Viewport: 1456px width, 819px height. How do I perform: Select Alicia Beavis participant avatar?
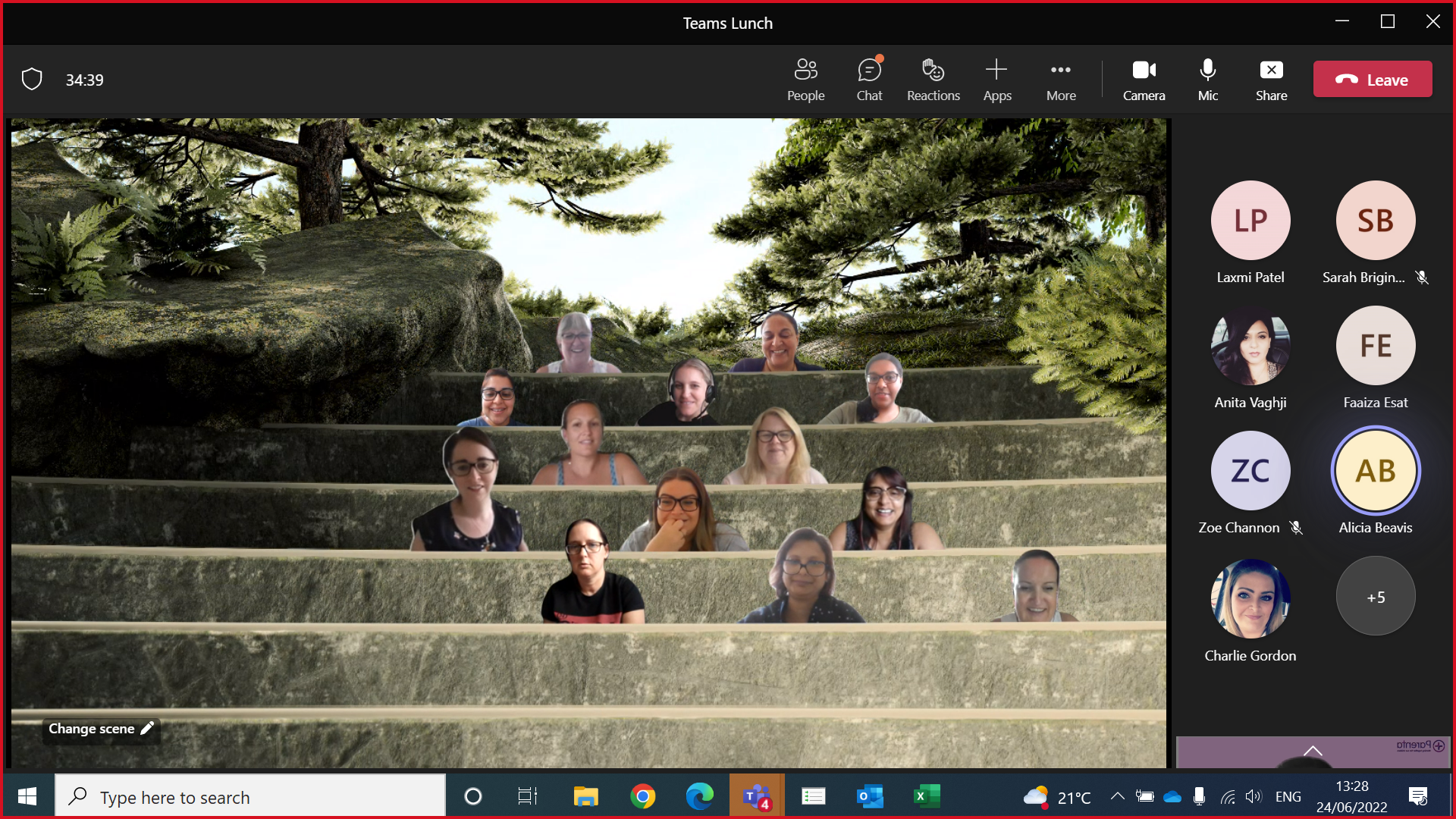click(1375, 471)
